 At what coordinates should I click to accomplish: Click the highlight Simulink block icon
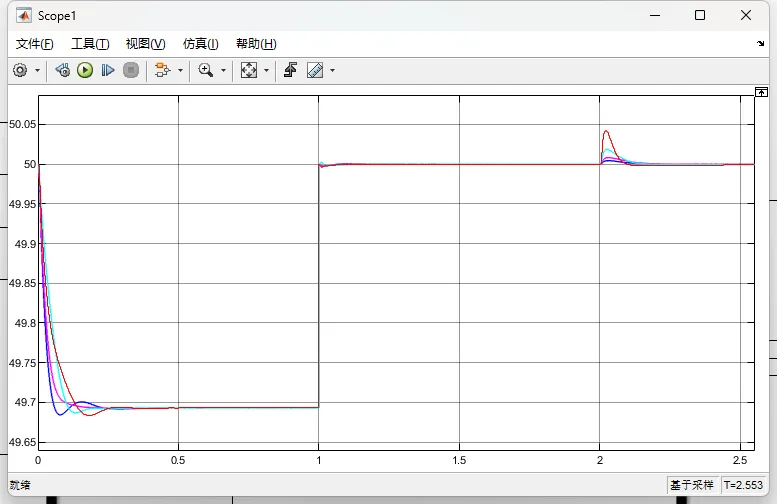(162, 70)
